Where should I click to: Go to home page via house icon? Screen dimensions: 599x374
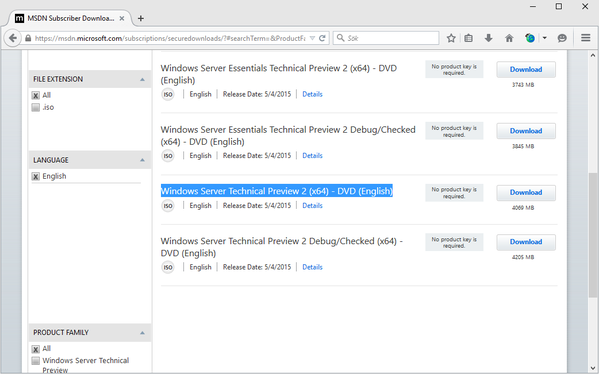click(x=509, y=38)
